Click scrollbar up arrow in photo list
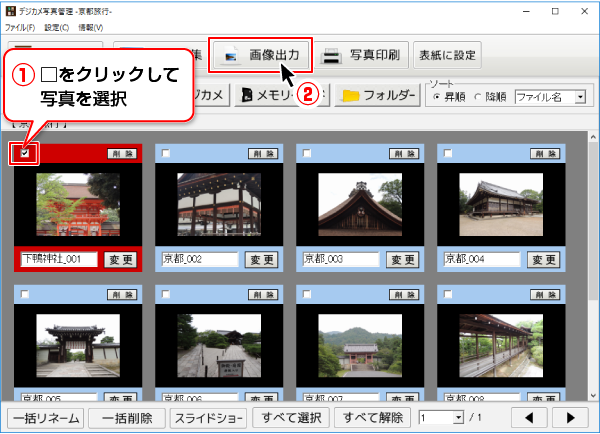The image size is (600, 434). click(593, 137)
